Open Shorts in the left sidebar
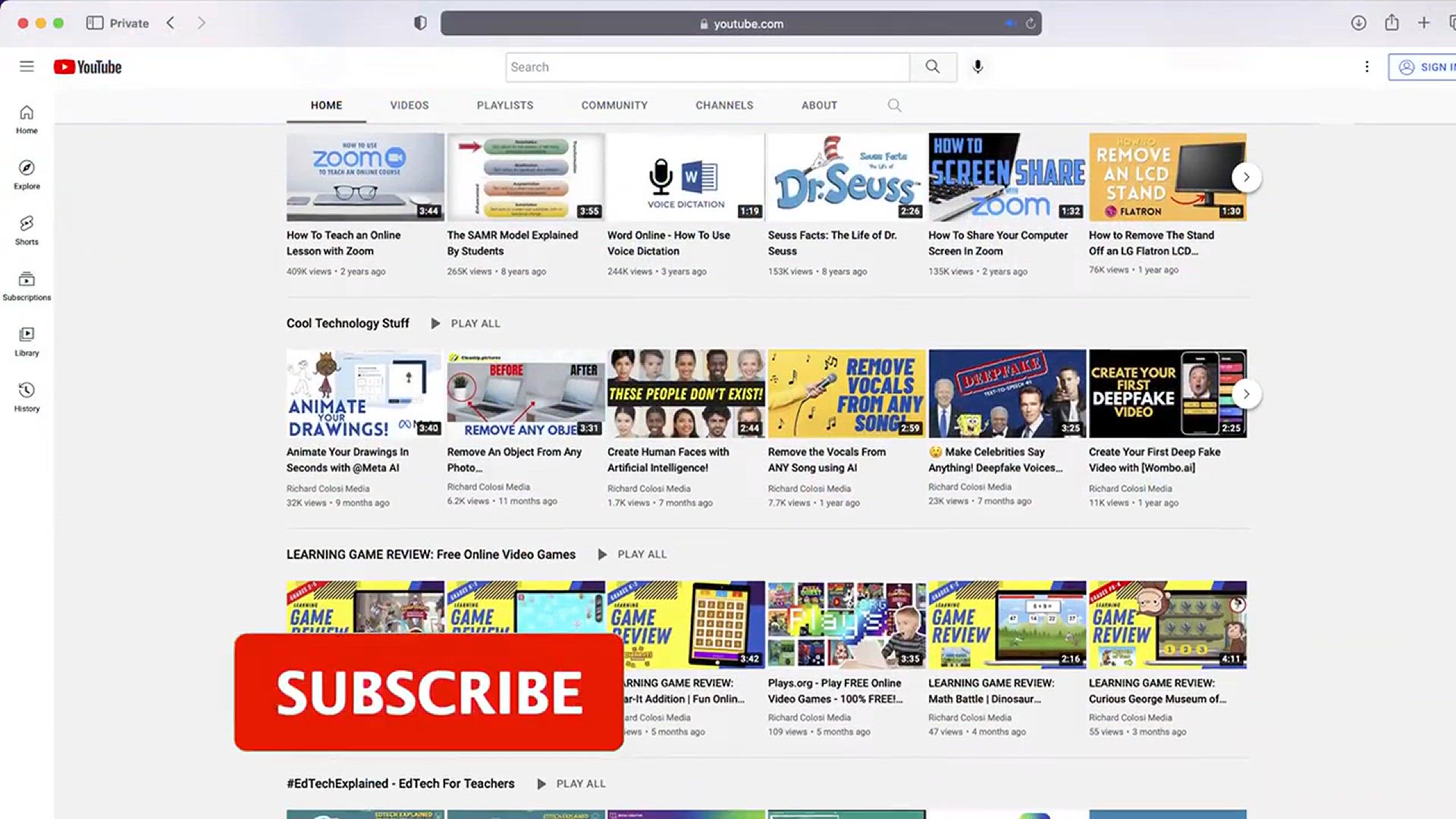 pyautogui.click(x=27, y=231)
